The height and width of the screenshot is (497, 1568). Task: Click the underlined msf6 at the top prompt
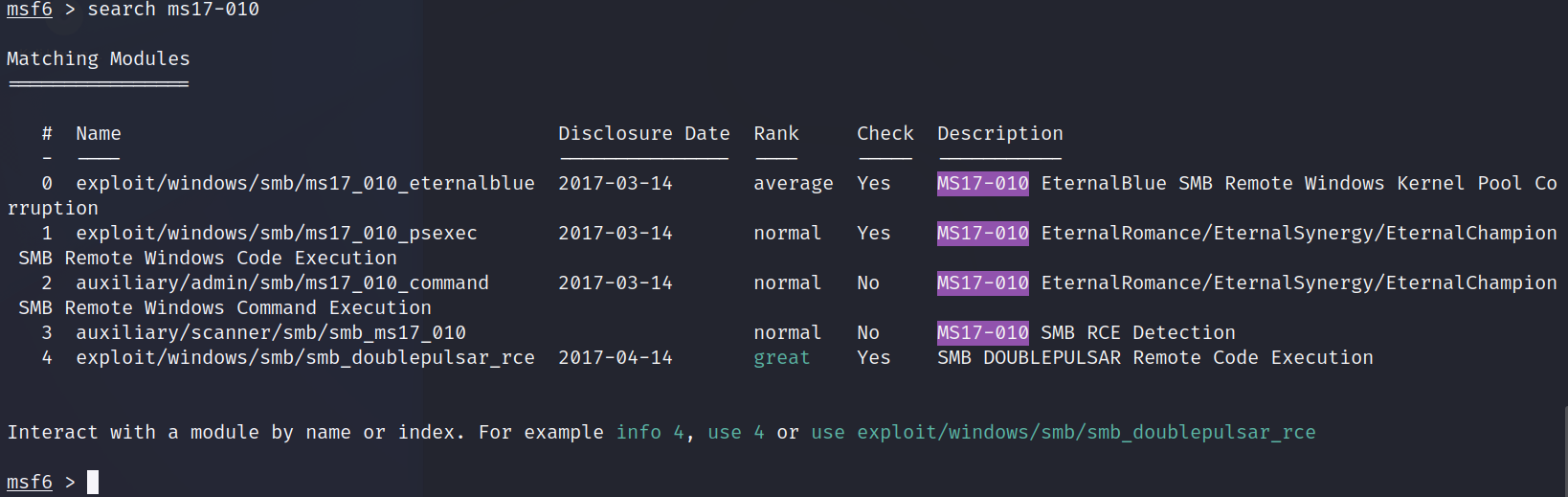coord(30,10)
